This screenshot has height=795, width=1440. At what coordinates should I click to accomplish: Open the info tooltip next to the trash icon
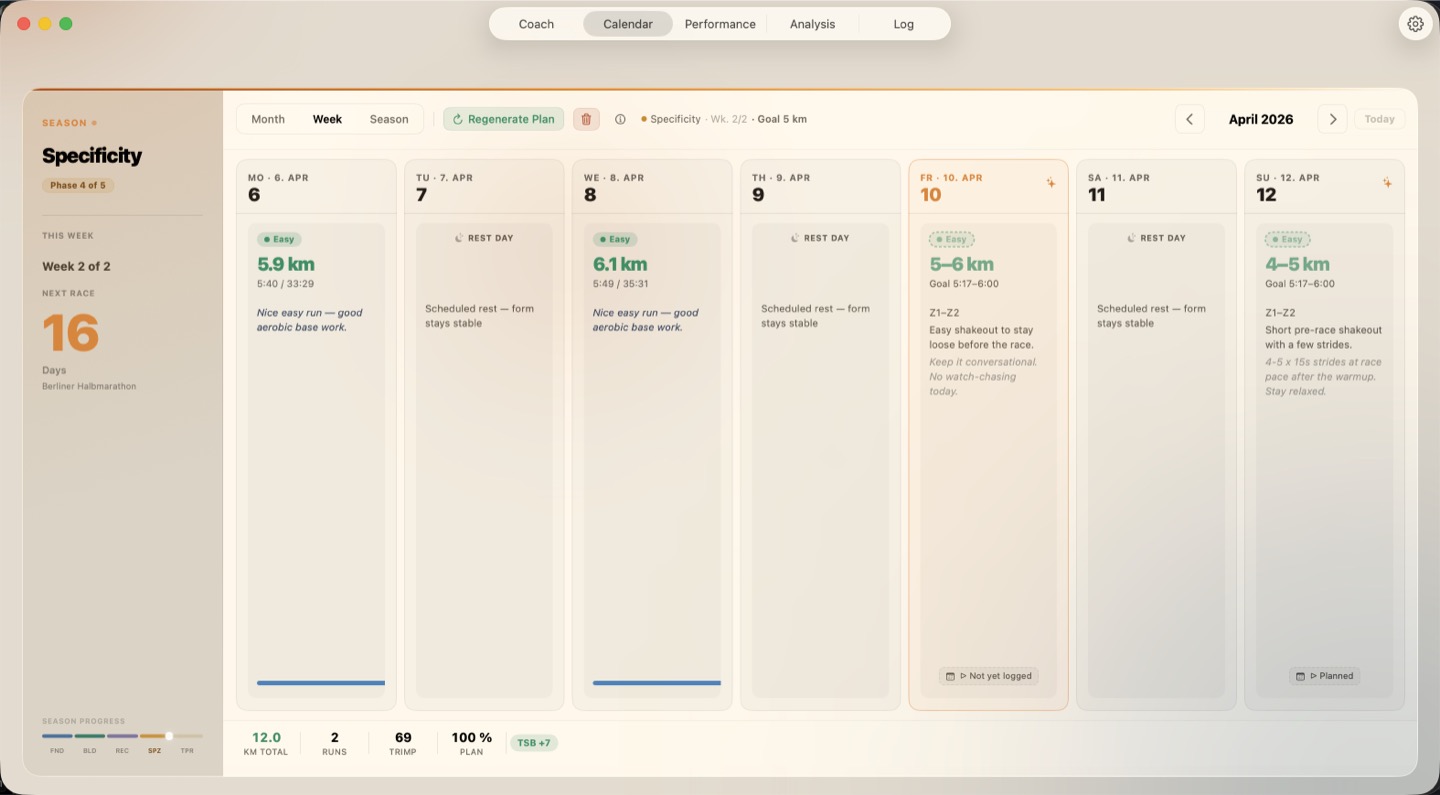(620, 118)
